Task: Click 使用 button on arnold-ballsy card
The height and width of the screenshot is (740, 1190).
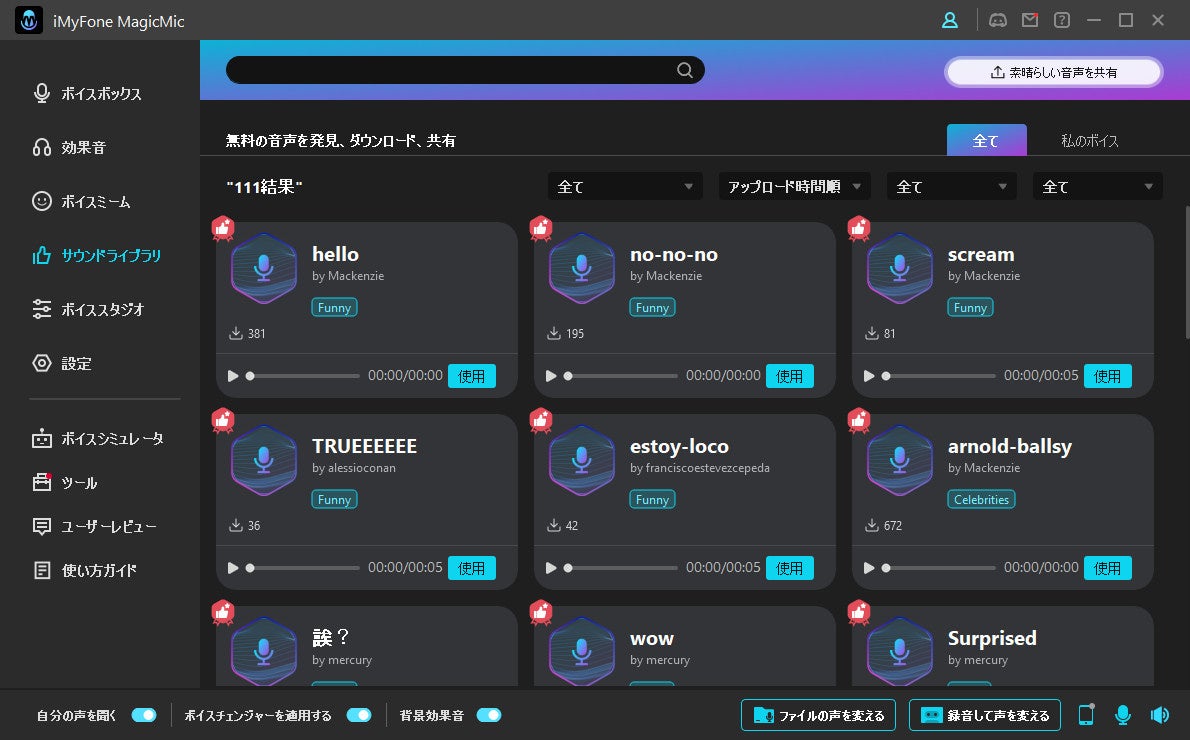Action: 1107,568
